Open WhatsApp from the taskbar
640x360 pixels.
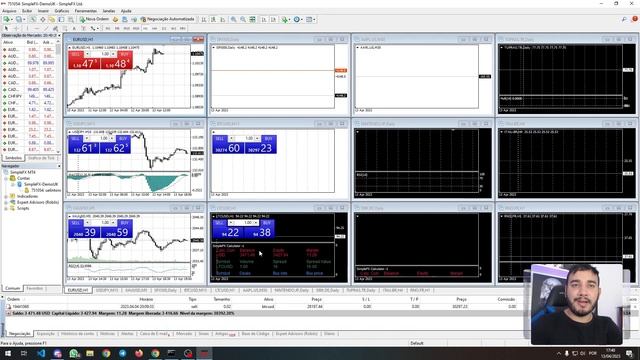click(x=74, y=353)
